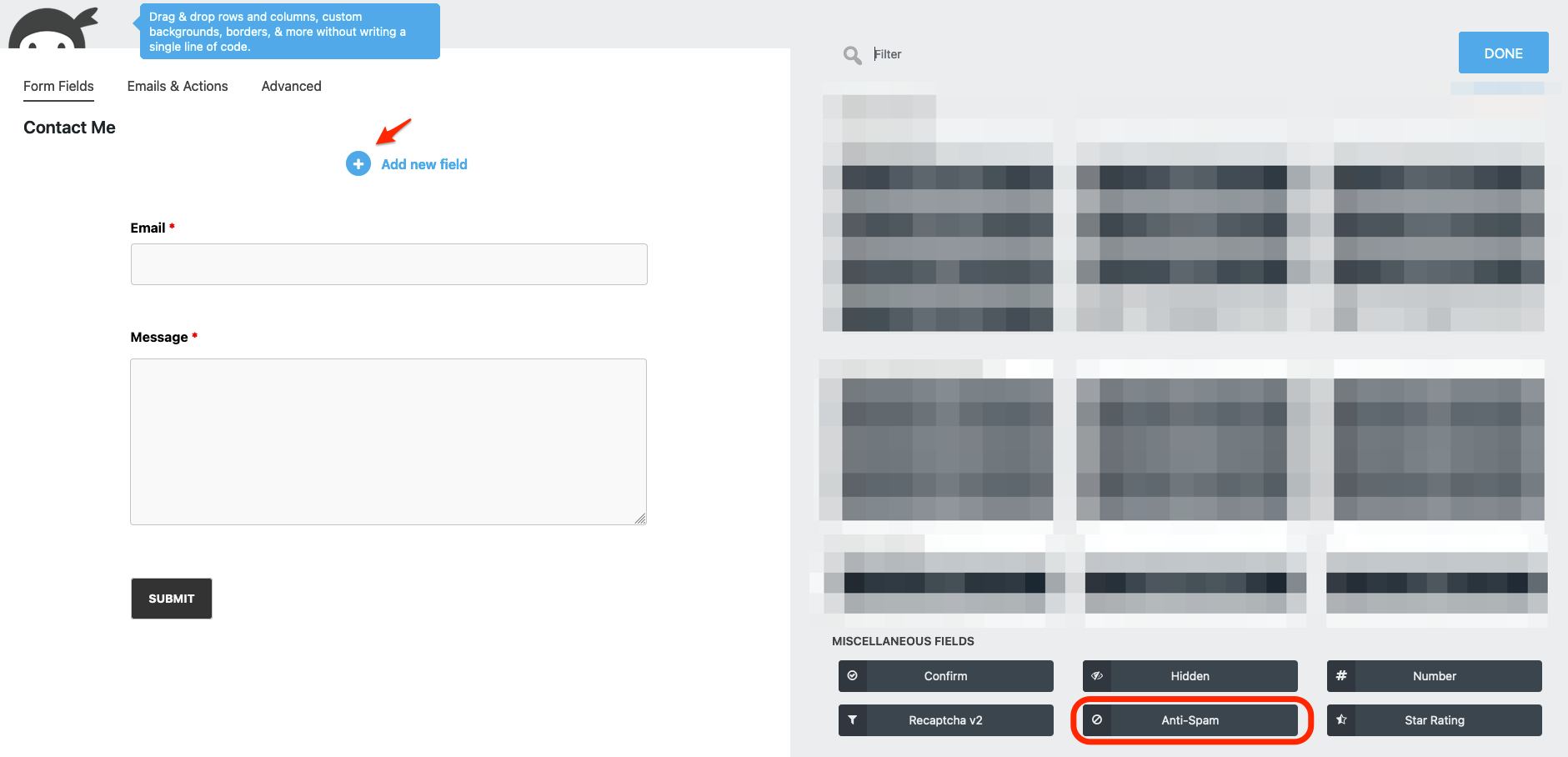This screenshot has width=1568, height=757.
Task: Click the Hidden field eye icon
Action: click(1097, 676)
